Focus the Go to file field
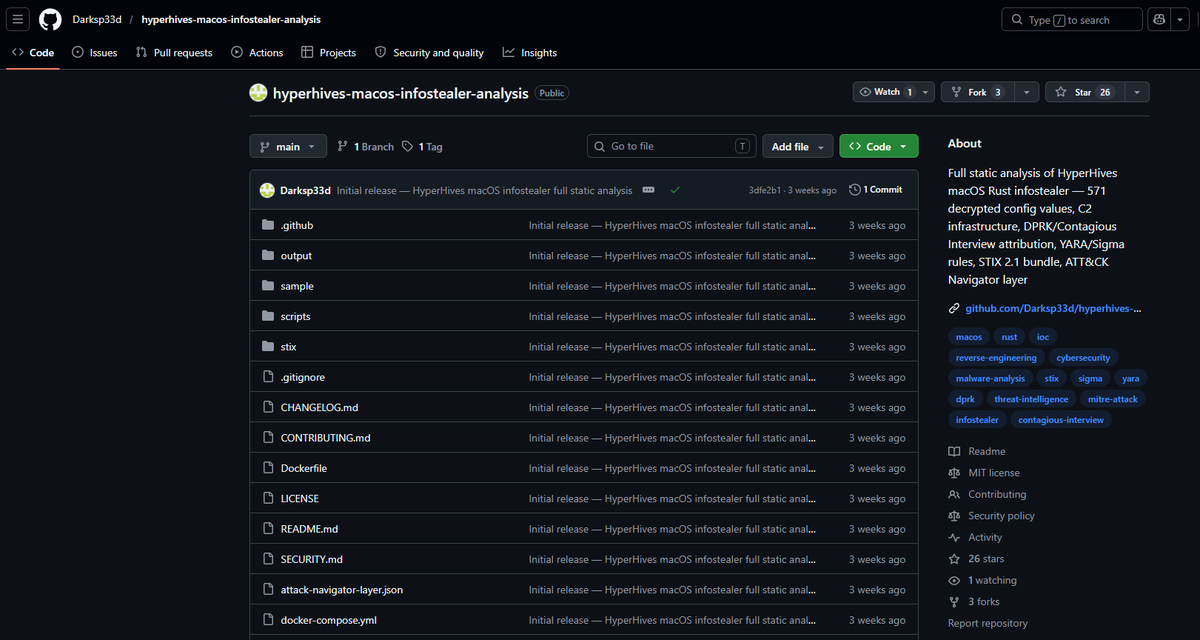1200x640 pixels. [671, 146]
